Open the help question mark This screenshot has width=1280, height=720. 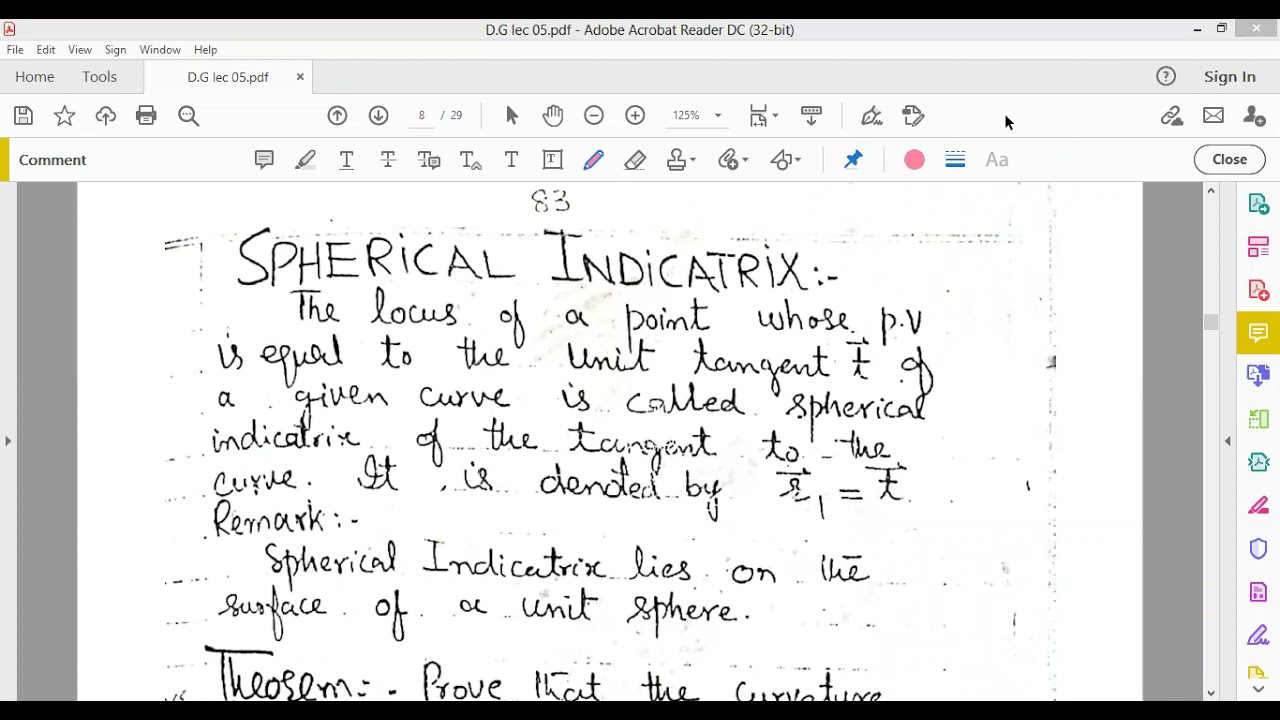[x=1166, y=77]
